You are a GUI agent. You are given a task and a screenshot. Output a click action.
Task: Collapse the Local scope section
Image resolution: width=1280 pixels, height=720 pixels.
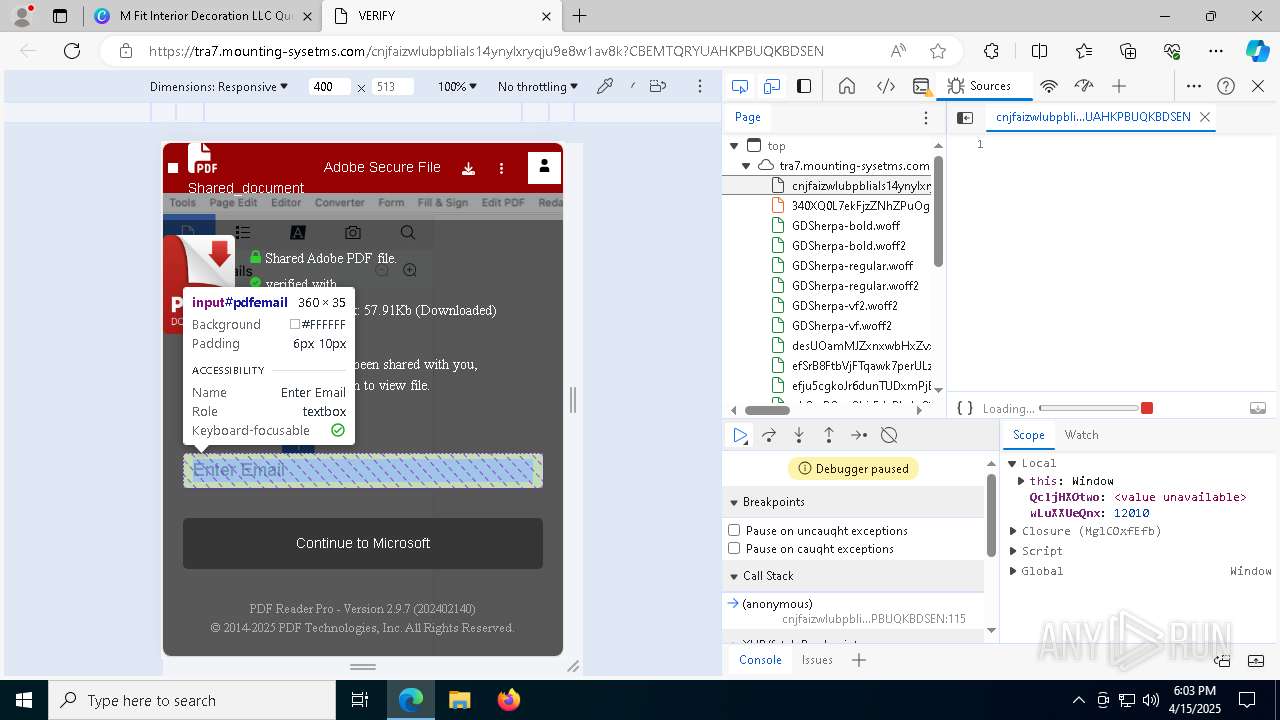(x=1012, y=463)
